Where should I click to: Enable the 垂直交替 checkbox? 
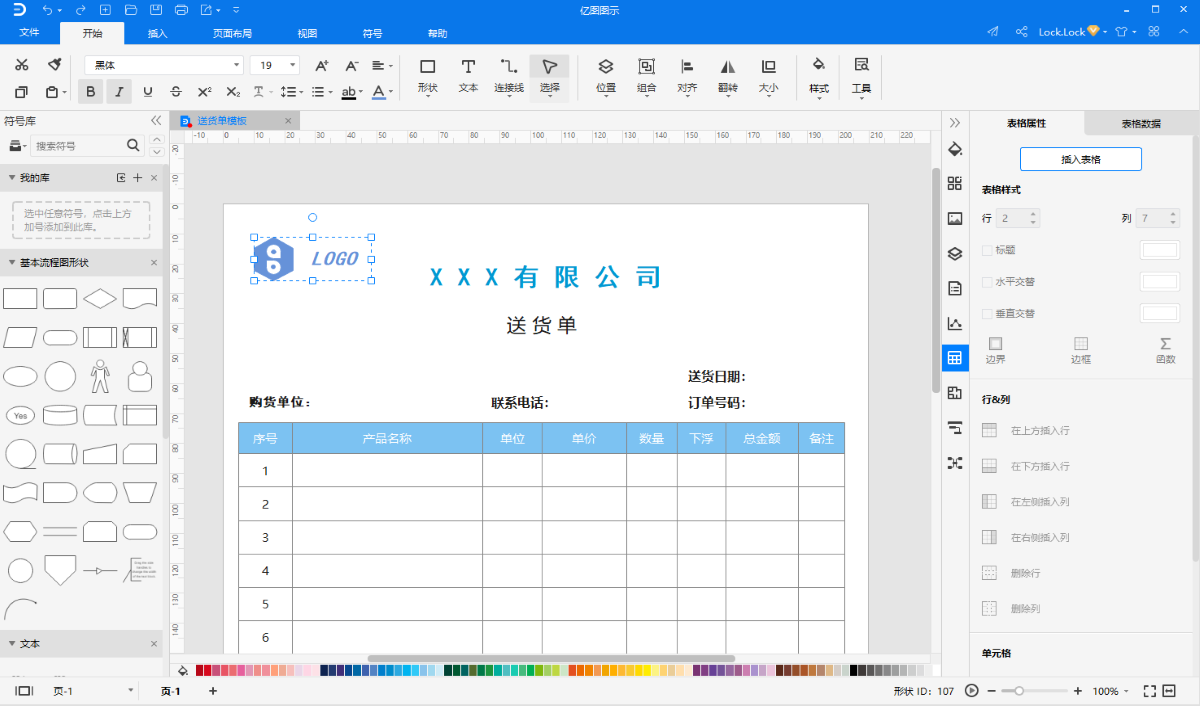point(988,314)
